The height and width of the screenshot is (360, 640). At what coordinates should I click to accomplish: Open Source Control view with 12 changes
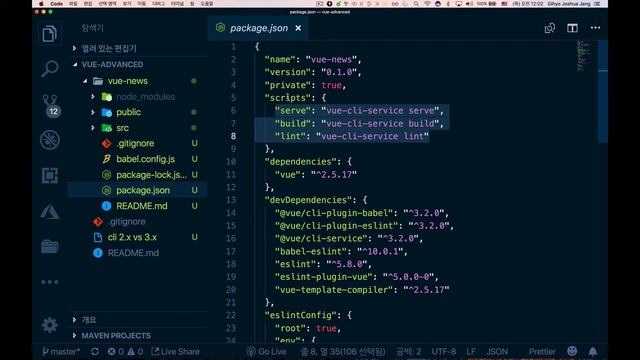coord(50,105)
